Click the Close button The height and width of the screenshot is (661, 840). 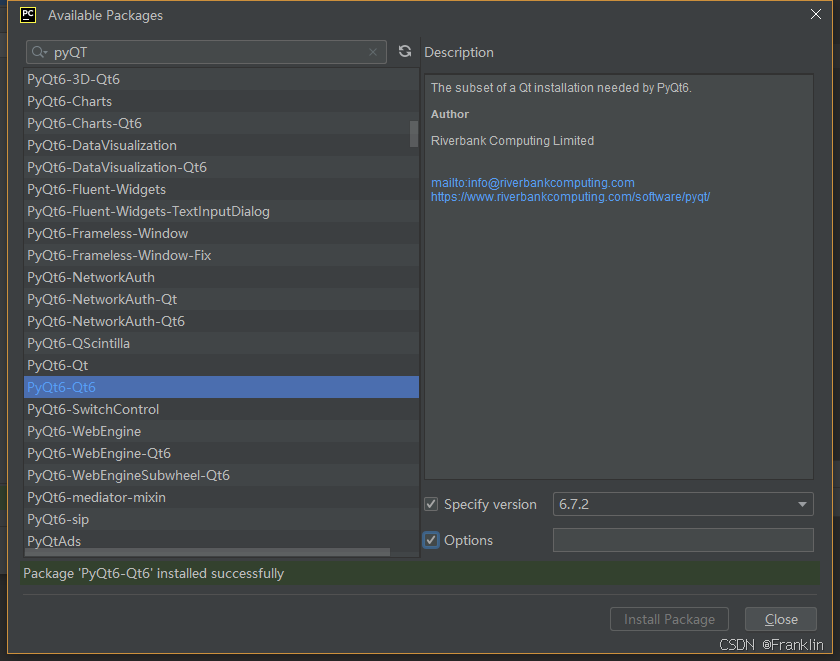(x=780, y=619)
